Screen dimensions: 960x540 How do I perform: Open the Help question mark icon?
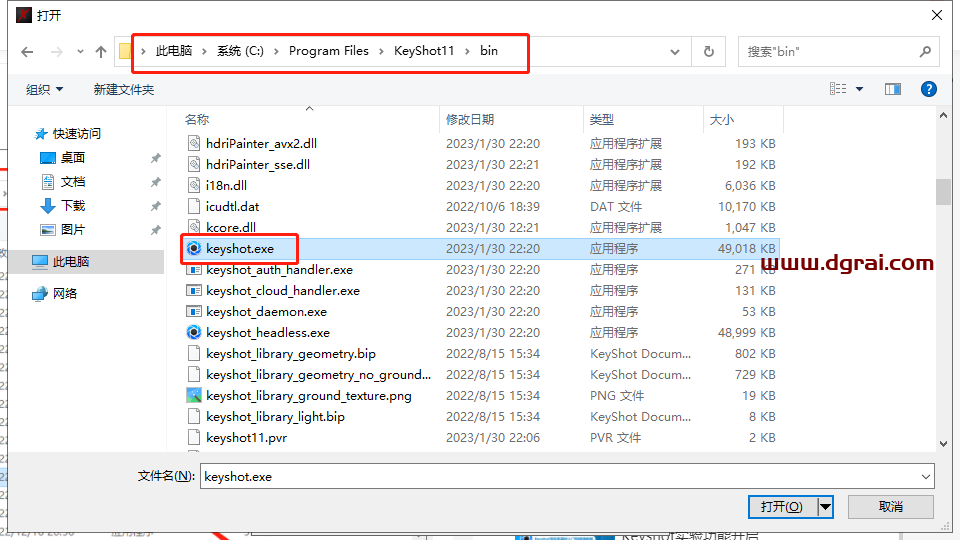pyautogui.click(x=928, y=89)
